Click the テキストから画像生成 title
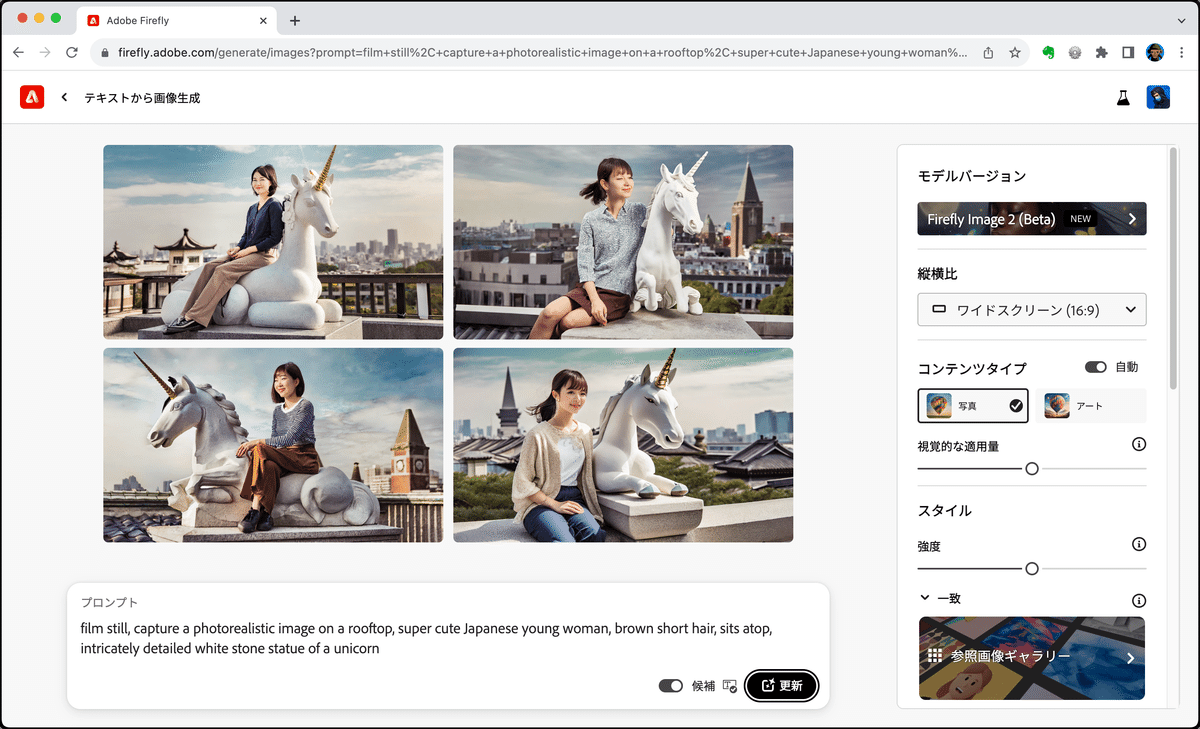Image resolution: width=1200 pixels, height=729 pixels. 142,98
